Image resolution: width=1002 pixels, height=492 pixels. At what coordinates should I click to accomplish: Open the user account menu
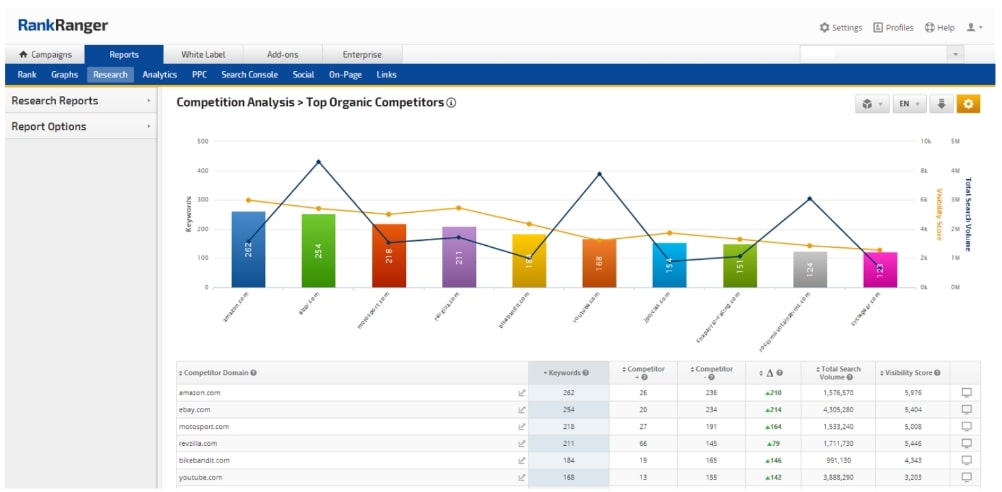click(x=974, y=27)
